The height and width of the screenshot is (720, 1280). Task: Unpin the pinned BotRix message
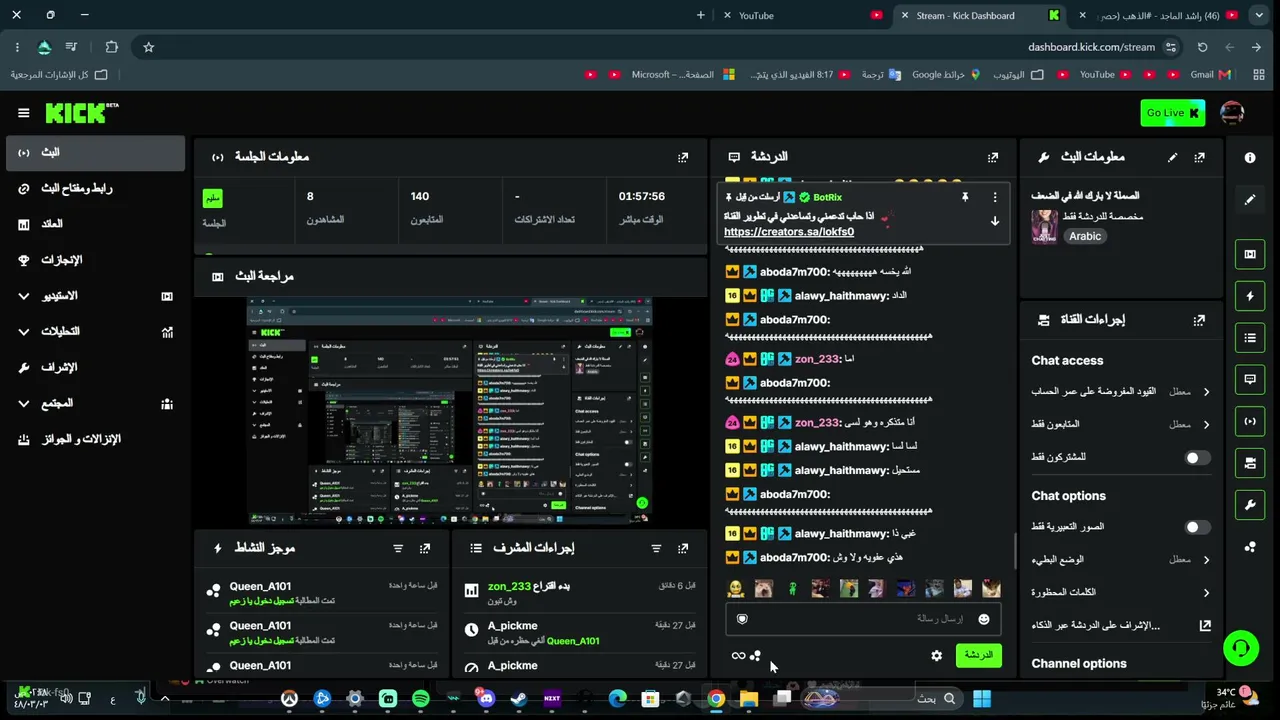(965, 197)
